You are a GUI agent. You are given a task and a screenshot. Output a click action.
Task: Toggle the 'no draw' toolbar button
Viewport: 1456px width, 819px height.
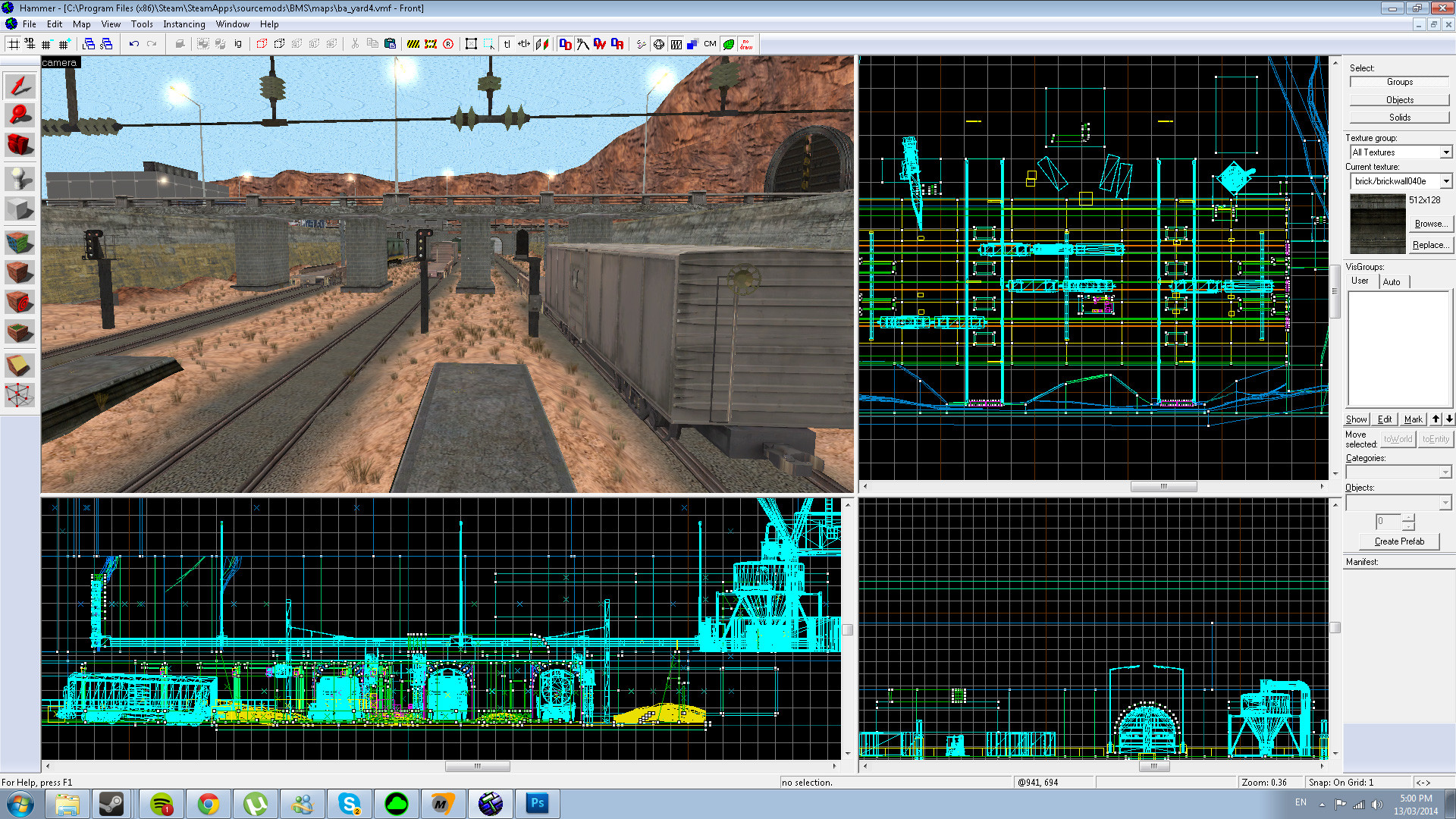click(746, 44)
